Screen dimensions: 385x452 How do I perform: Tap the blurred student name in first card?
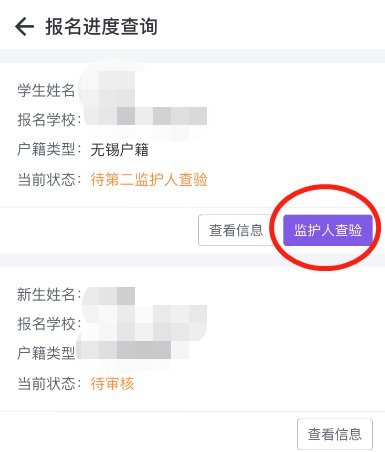click(108, 89)
